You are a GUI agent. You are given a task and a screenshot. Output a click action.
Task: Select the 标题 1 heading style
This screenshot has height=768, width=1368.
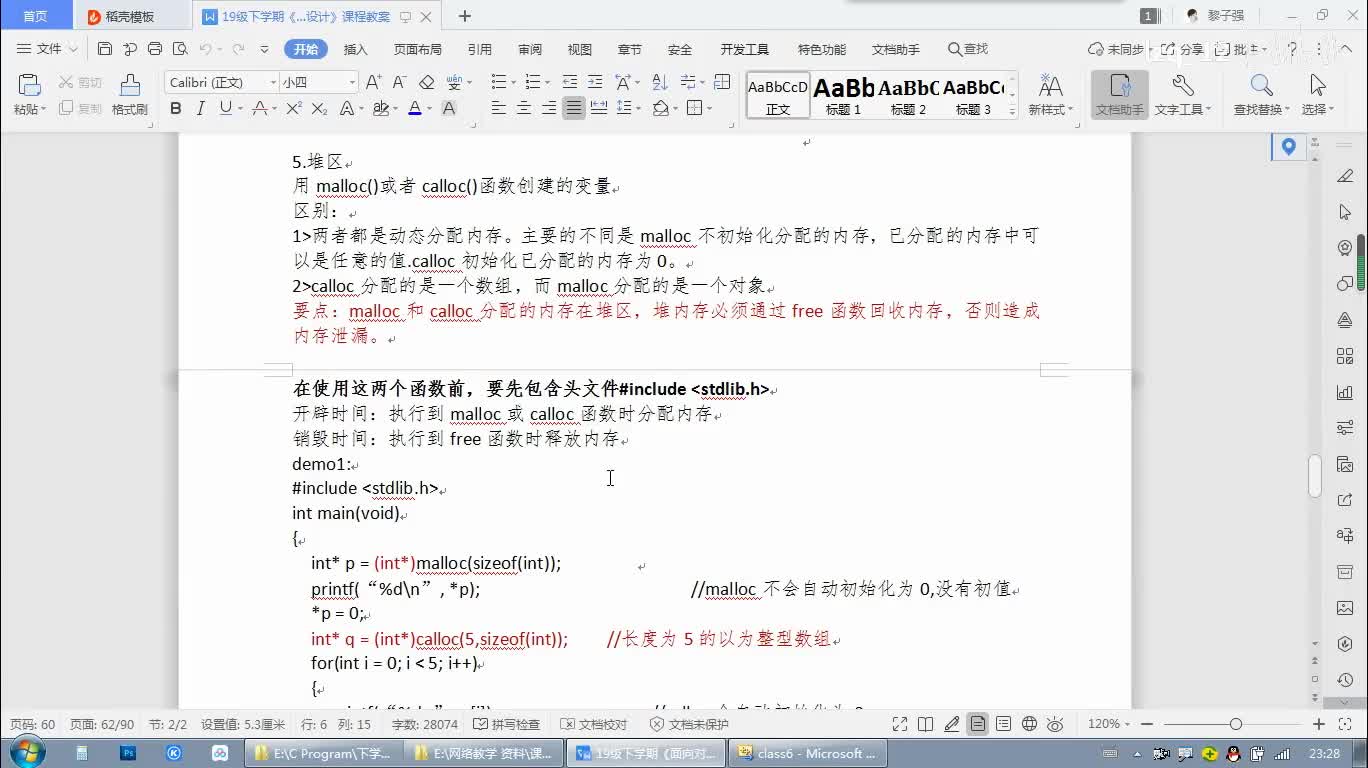(x=843, y=96)
